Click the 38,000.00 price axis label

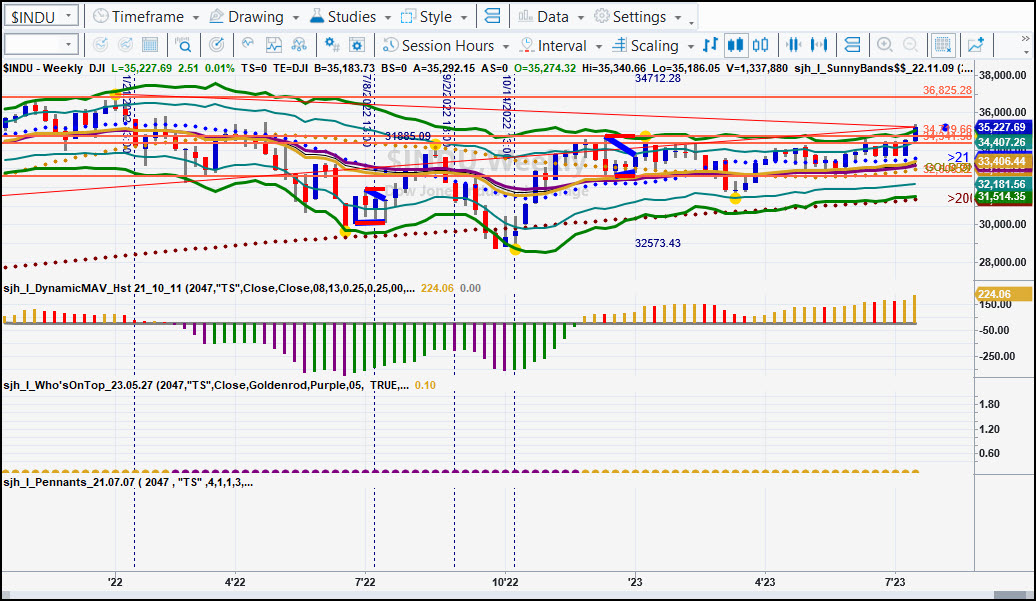coord(1002,75)
